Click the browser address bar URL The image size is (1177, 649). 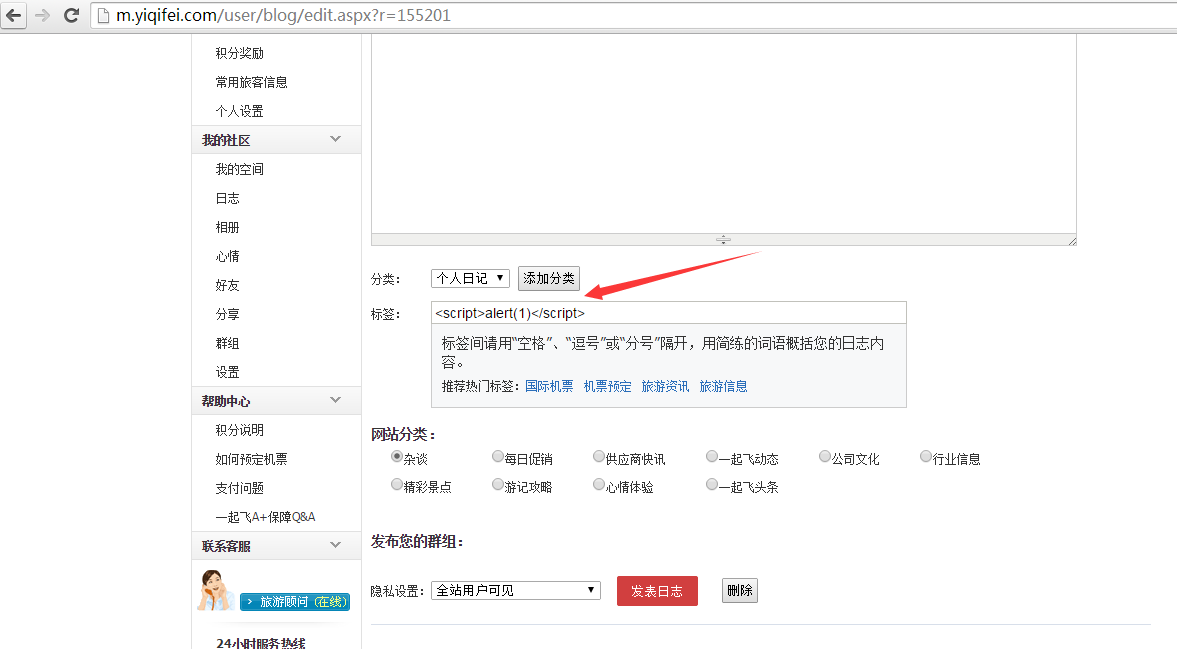(x=284, y=16)
